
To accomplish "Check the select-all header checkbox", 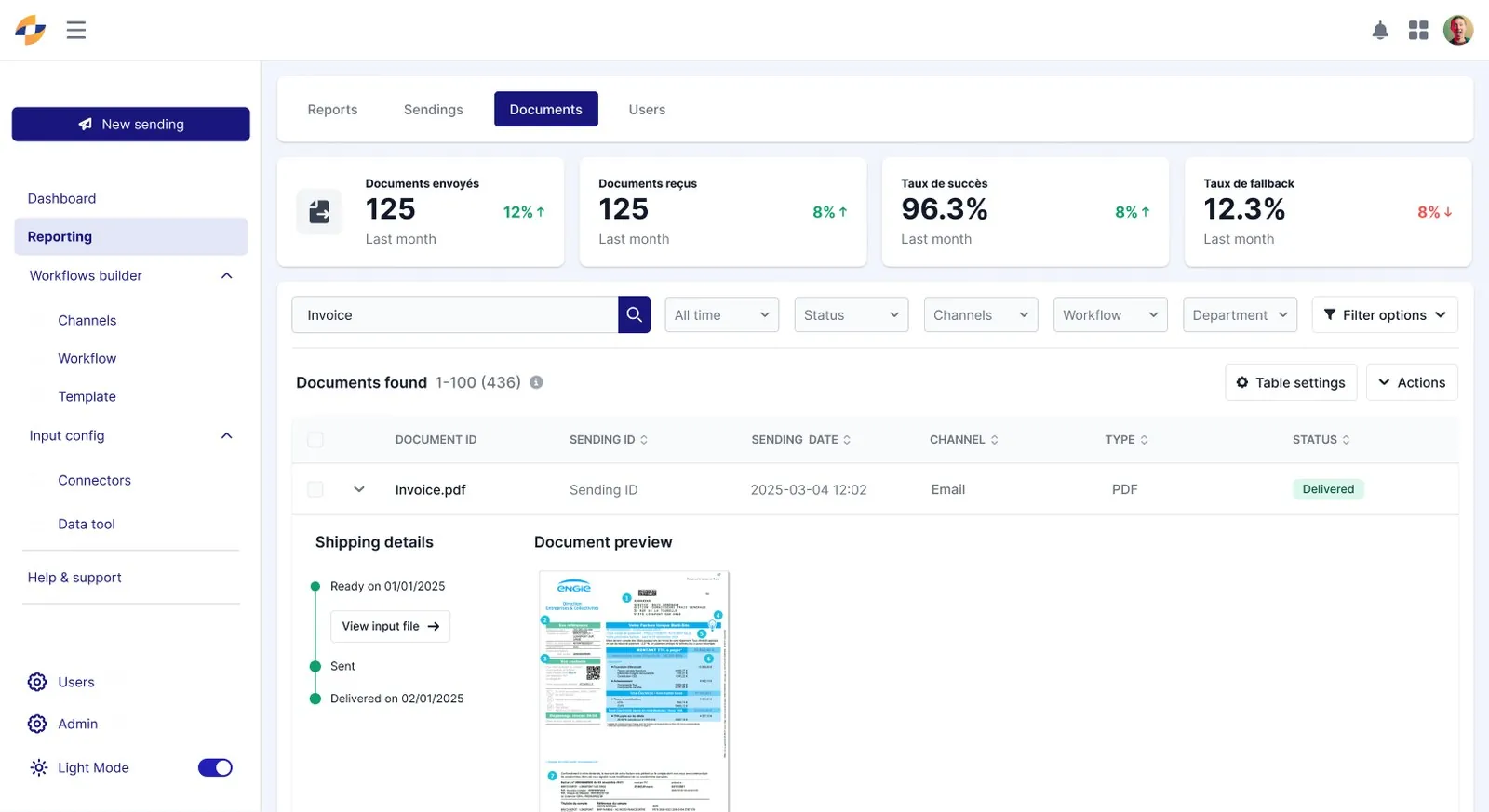I will pos(315,440).
